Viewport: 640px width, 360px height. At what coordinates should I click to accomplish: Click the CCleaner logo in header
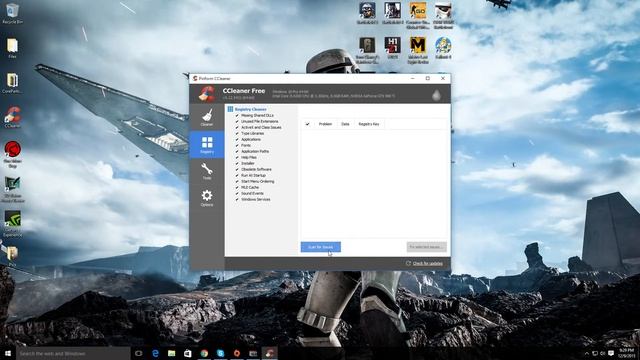[207, 94]
